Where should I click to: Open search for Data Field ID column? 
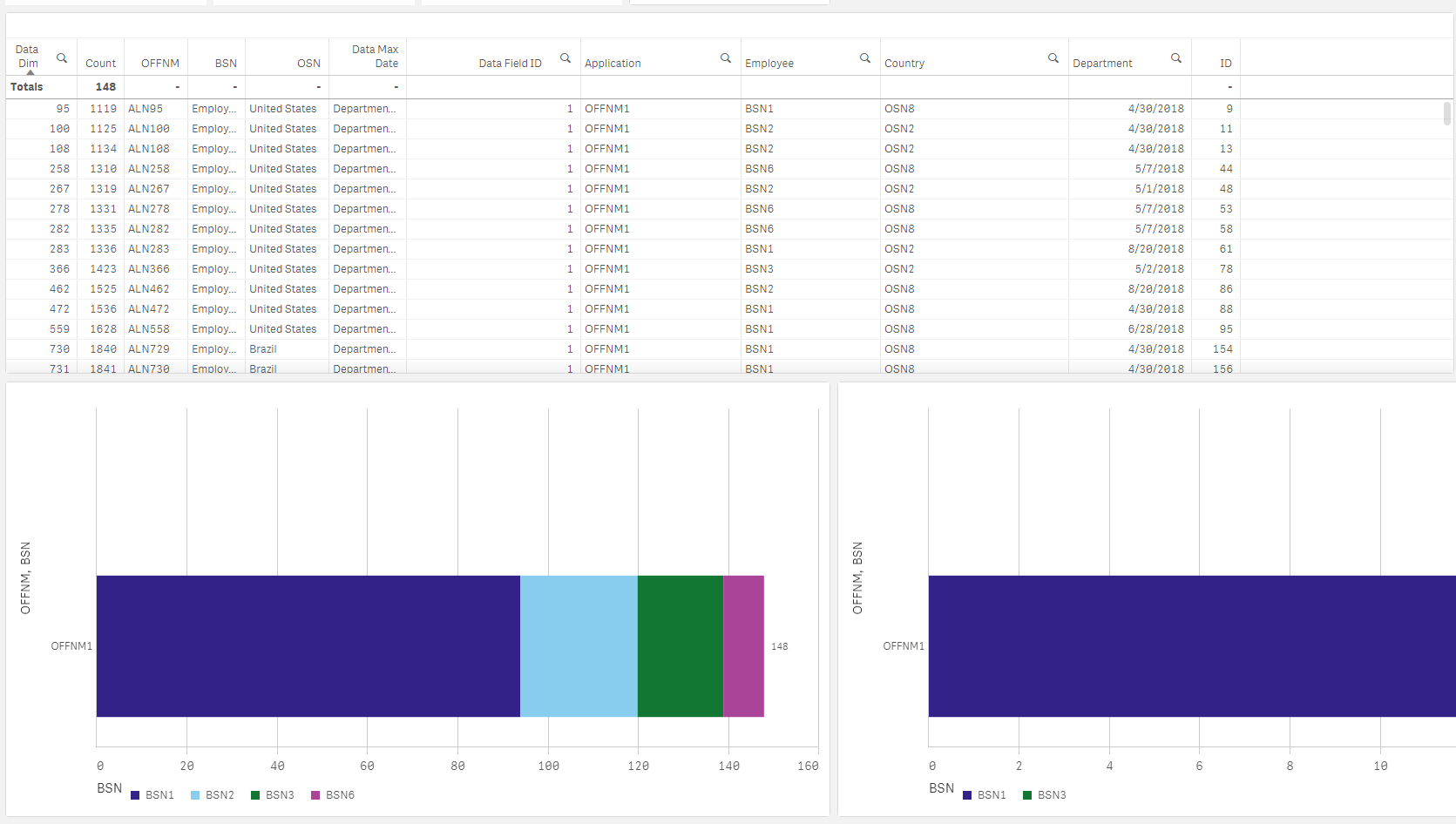pyautogui.click(x=565, y=58)
